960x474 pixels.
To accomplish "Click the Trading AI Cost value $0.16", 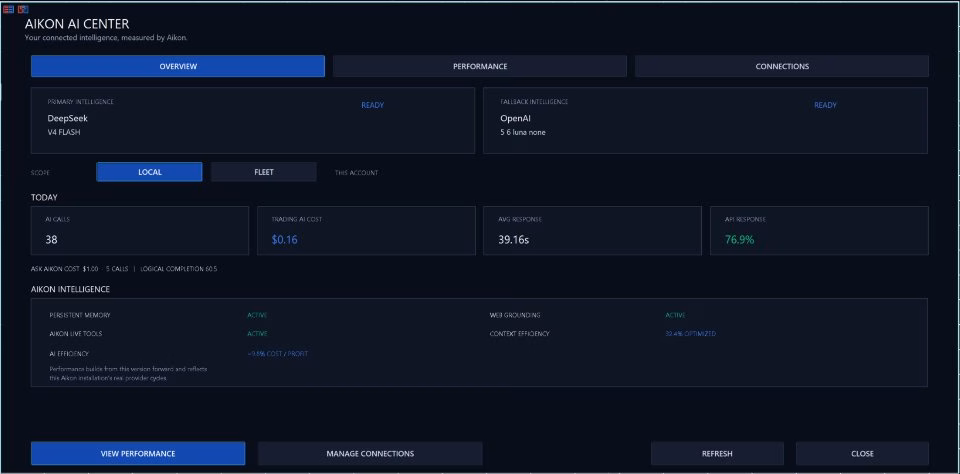I will pos(285,239).
